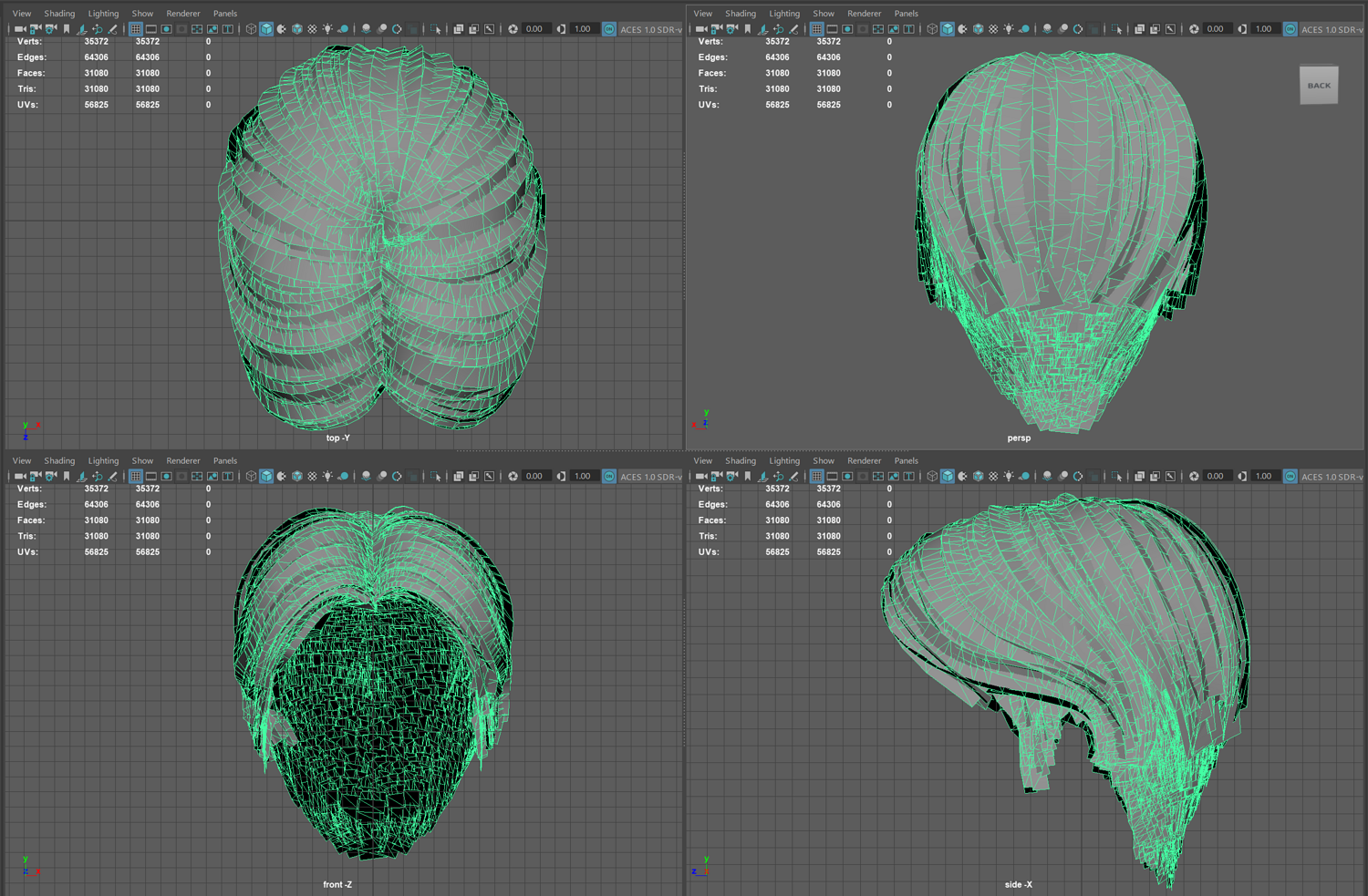Screen dimensions: 1368x896
Task: Open Bookmarks icon in side -X panel toolbar
Action: click(x=748, y=476)
